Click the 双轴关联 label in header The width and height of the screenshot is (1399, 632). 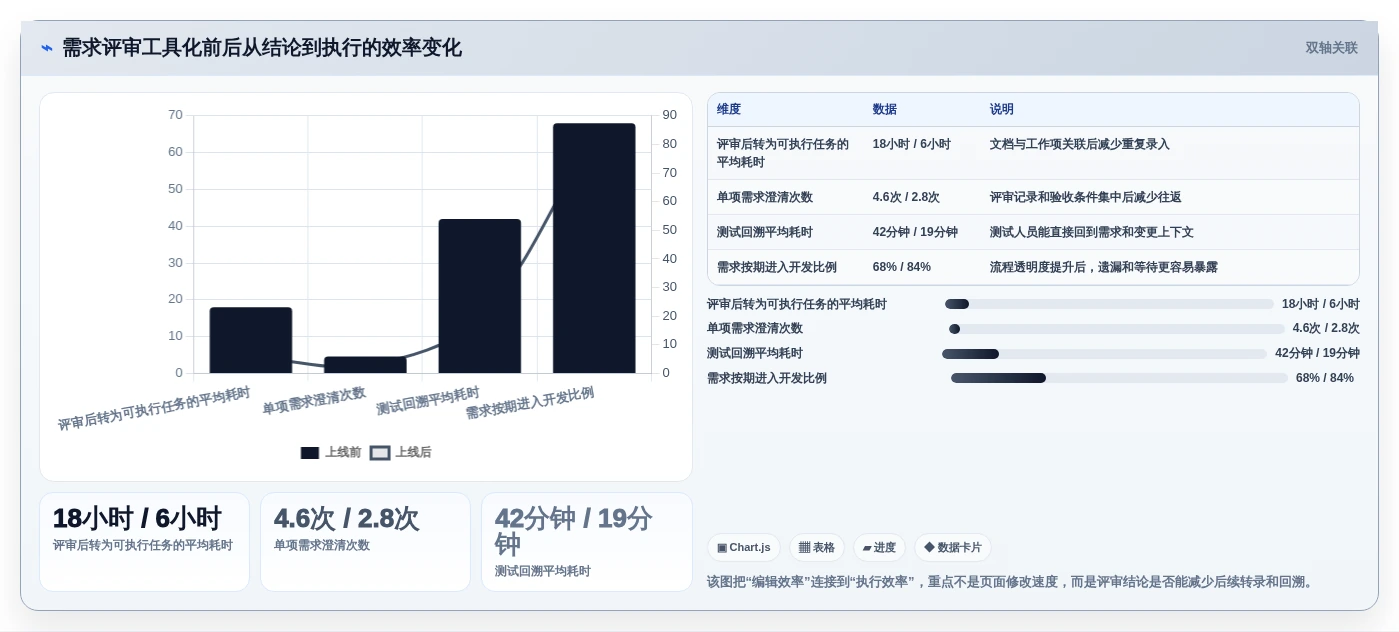(x=1331, y=48)
